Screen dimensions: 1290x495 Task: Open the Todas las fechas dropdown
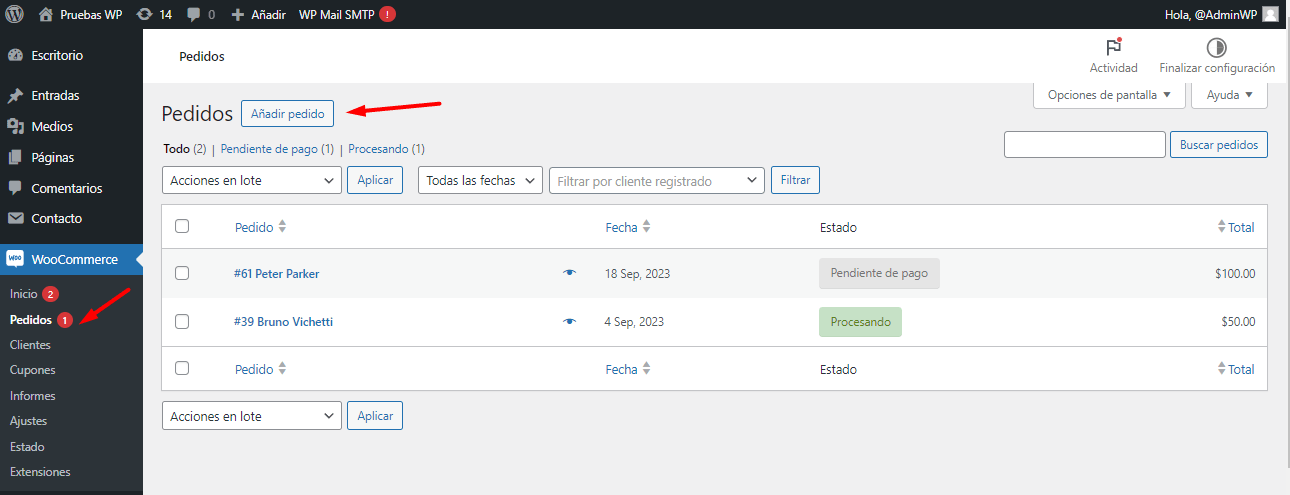point(480,180)
